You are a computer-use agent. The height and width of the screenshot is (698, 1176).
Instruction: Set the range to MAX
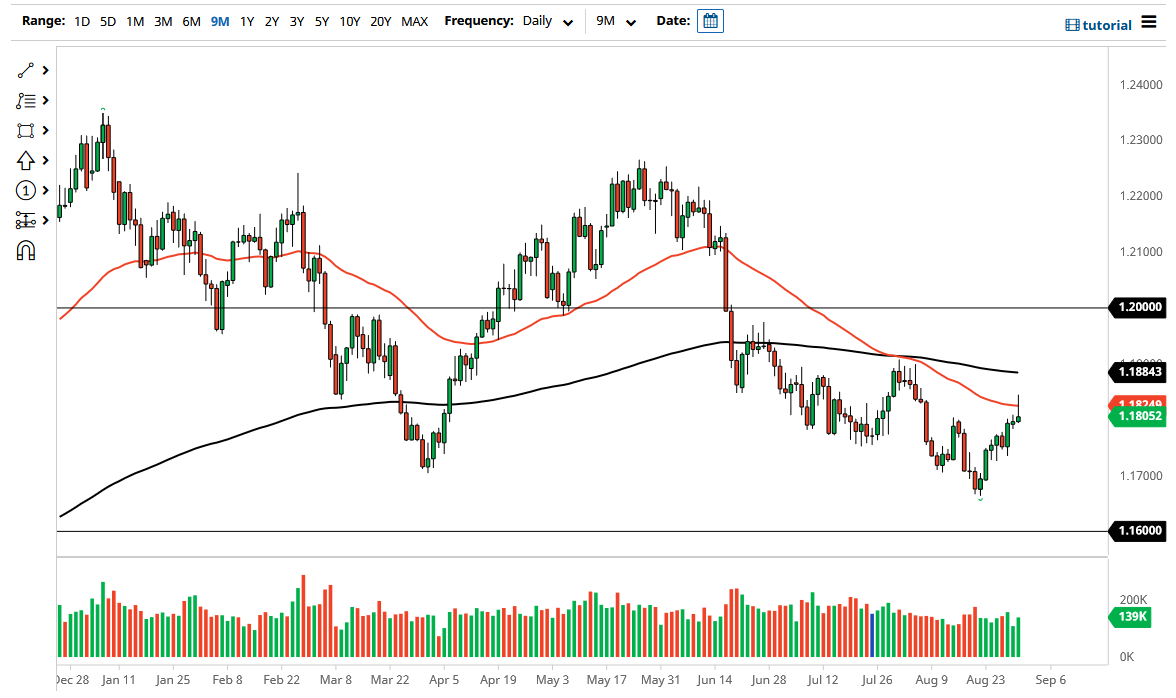pyautogui.click(x=414, y=21)
